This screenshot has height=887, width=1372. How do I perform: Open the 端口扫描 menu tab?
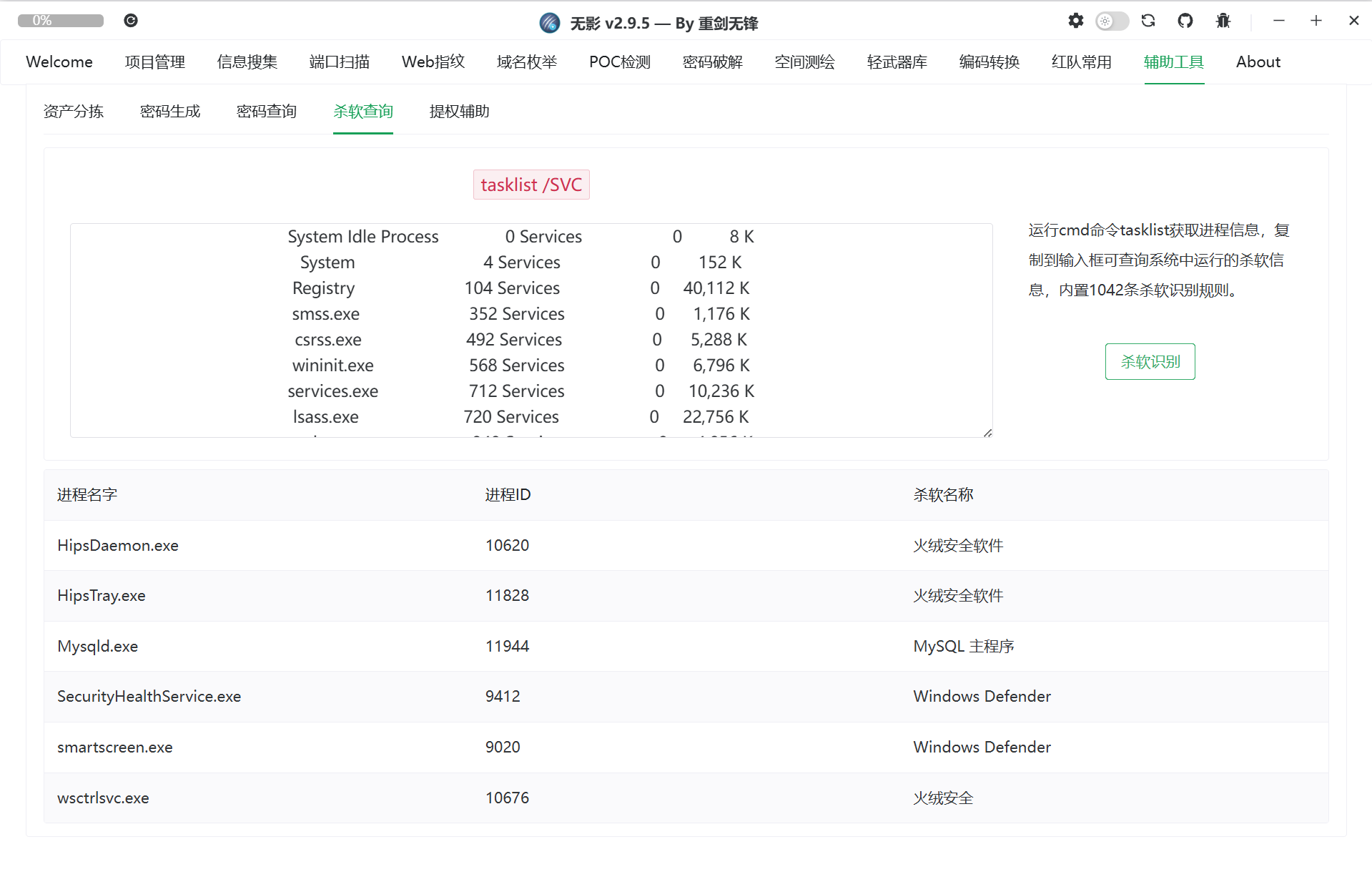click(339, 62)
